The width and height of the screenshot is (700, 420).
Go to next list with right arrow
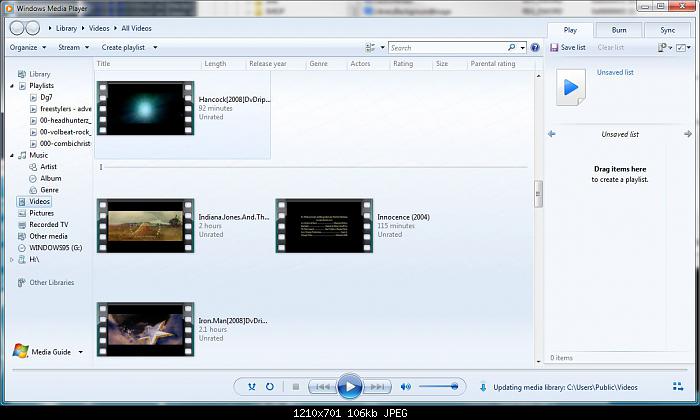(688, 134)
